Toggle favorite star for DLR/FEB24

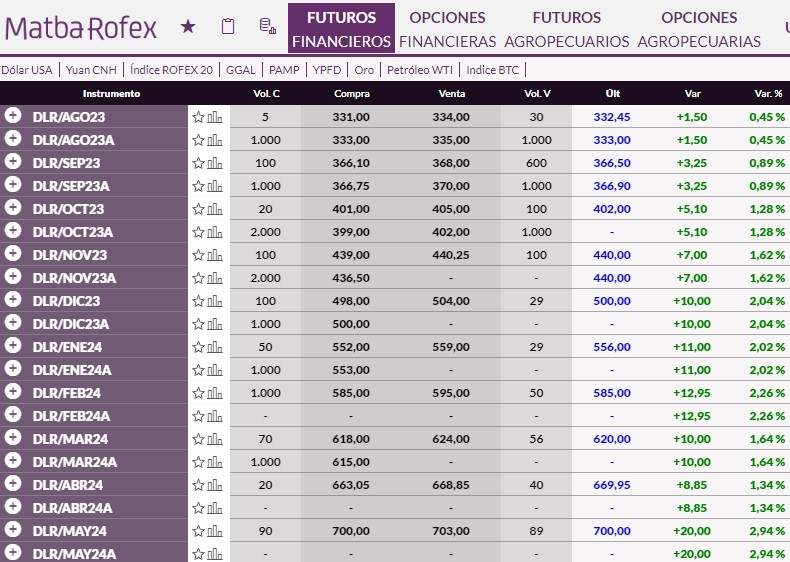(x=198, y=393)
